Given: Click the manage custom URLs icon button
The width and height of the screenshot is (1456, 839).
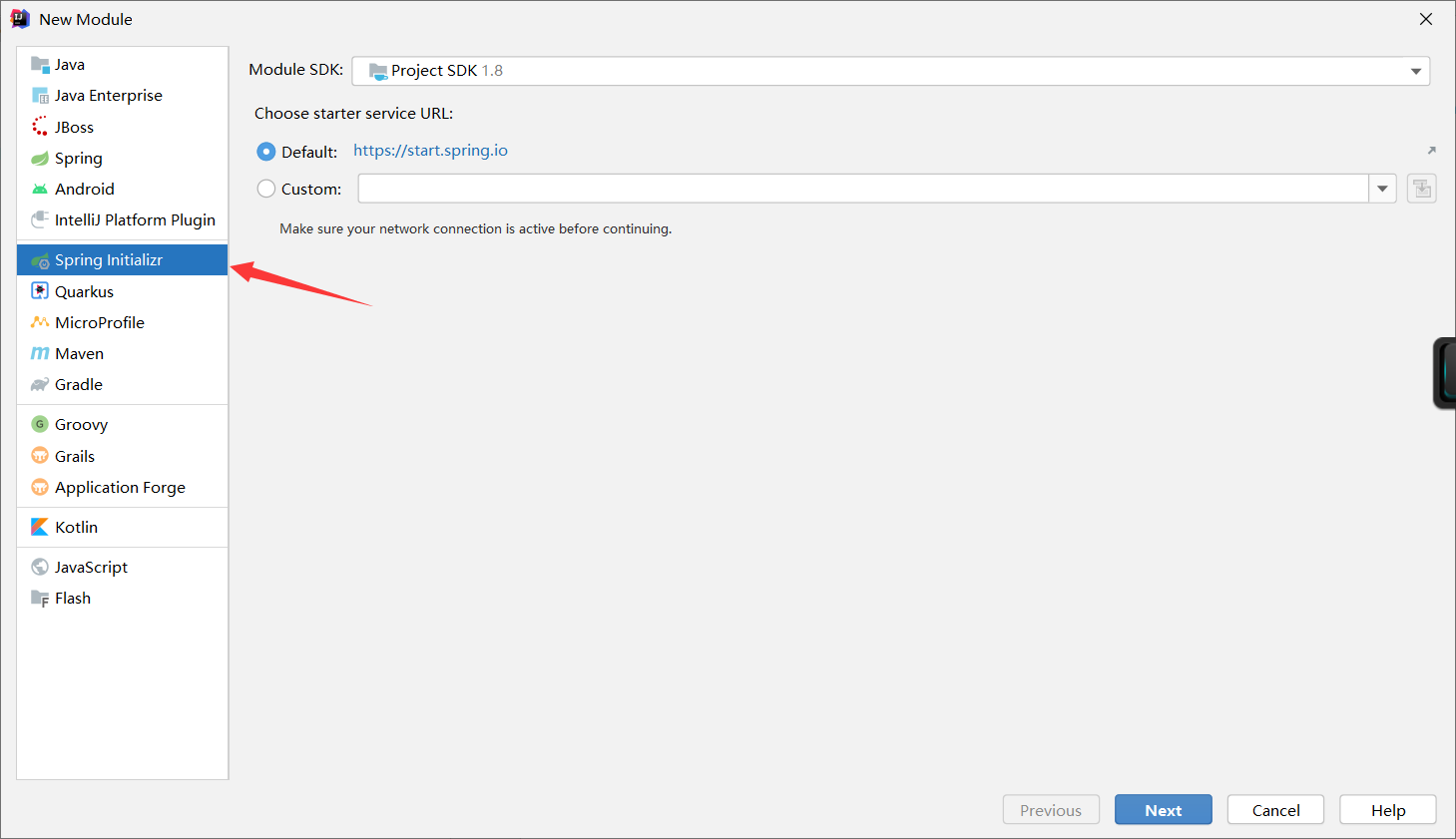Looking at the screenshot, I should tap(1422, 189).
